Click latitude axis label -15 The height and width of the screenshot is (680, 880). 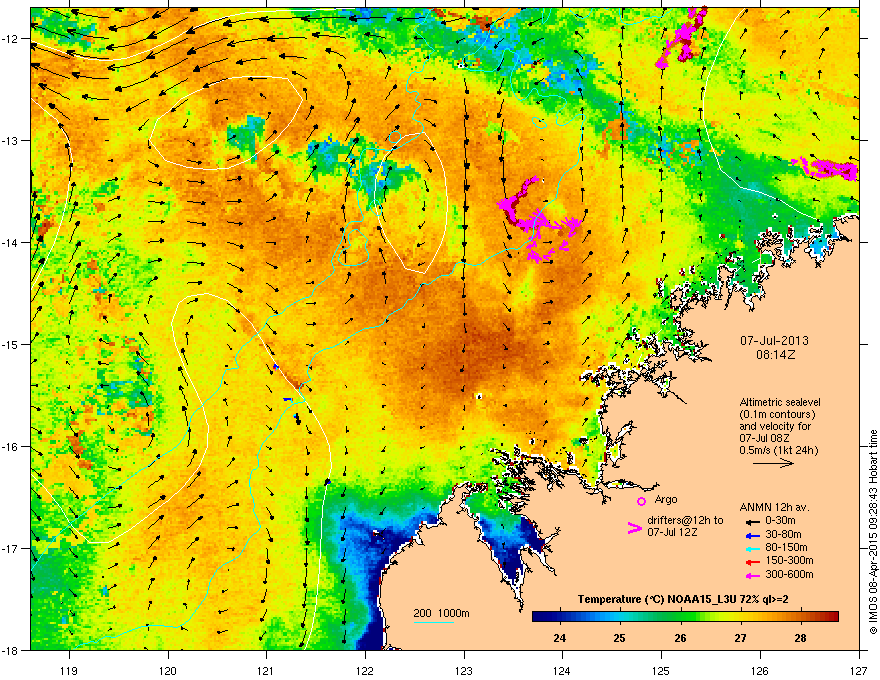coord(10,344)
